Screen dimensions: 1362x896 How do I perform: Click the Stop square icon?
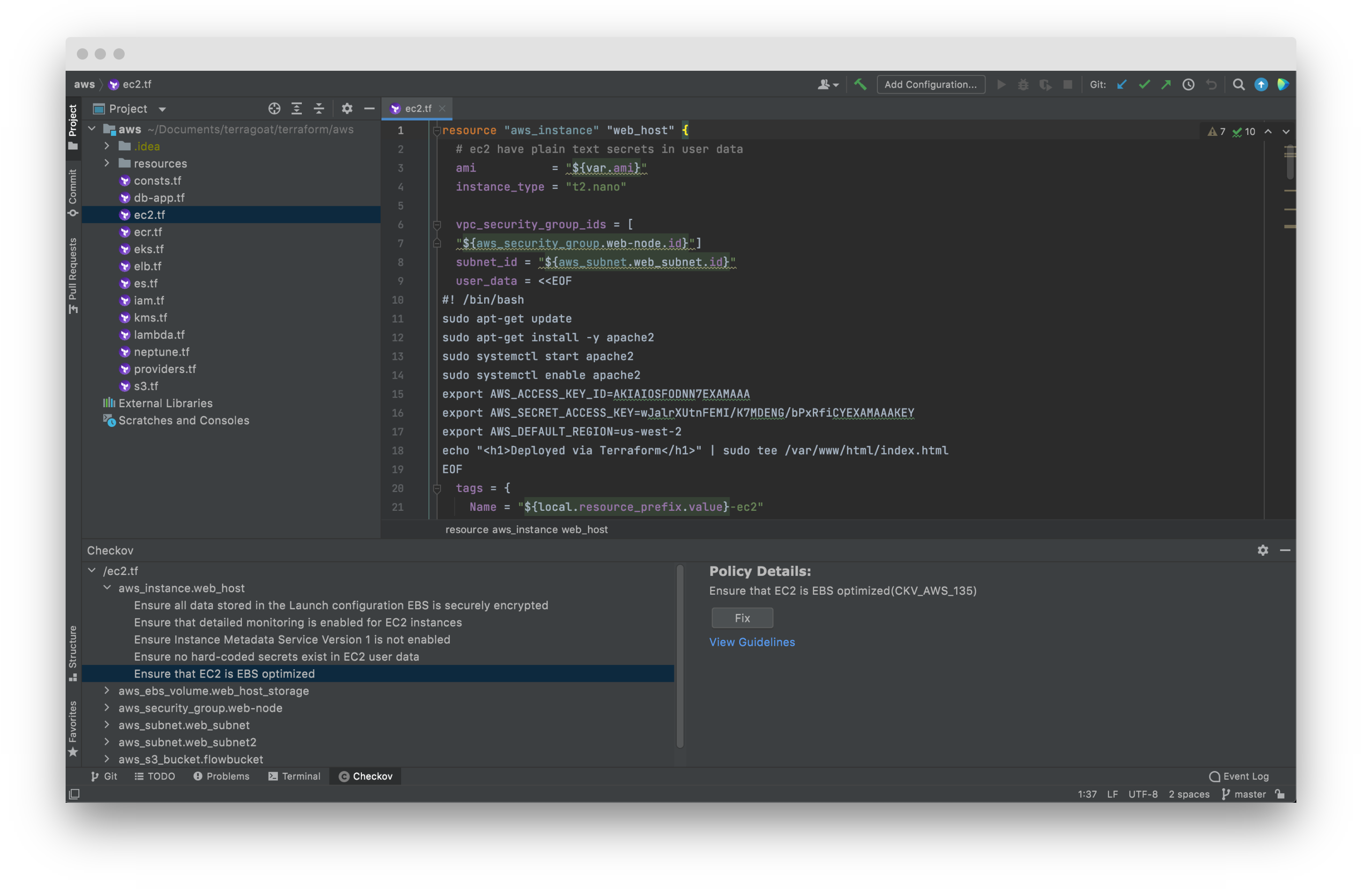[x=1068, y=85]
